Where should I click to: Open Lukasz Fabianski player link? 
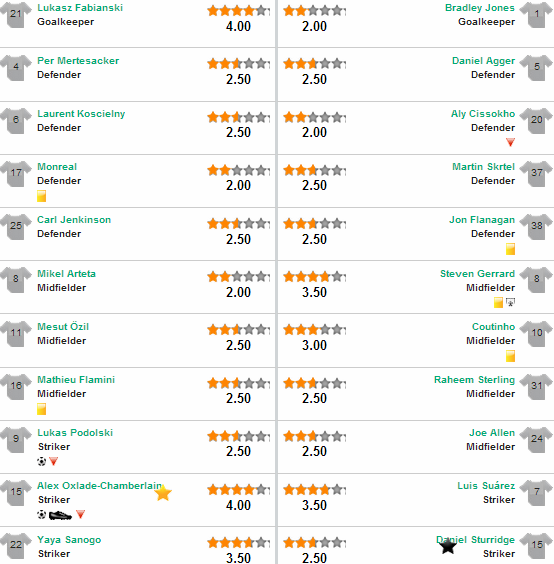(80, 8)
